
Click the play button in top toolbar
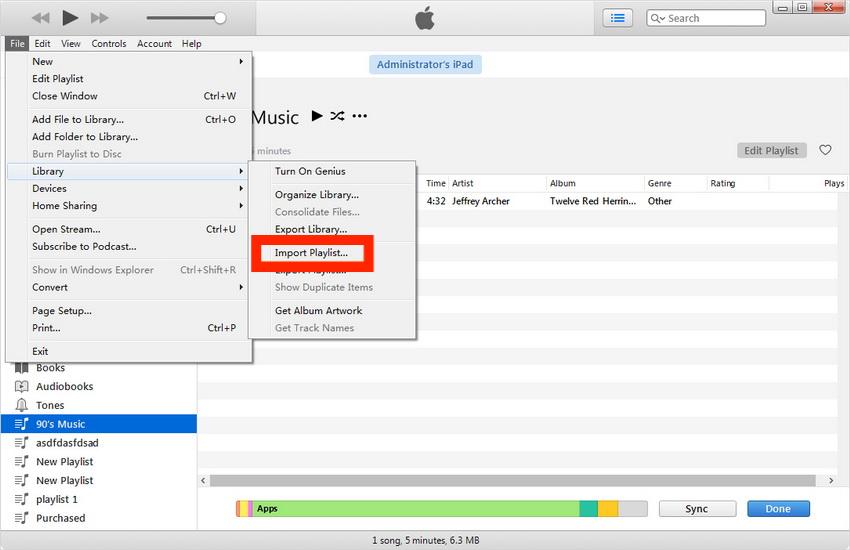pos(70,18)
